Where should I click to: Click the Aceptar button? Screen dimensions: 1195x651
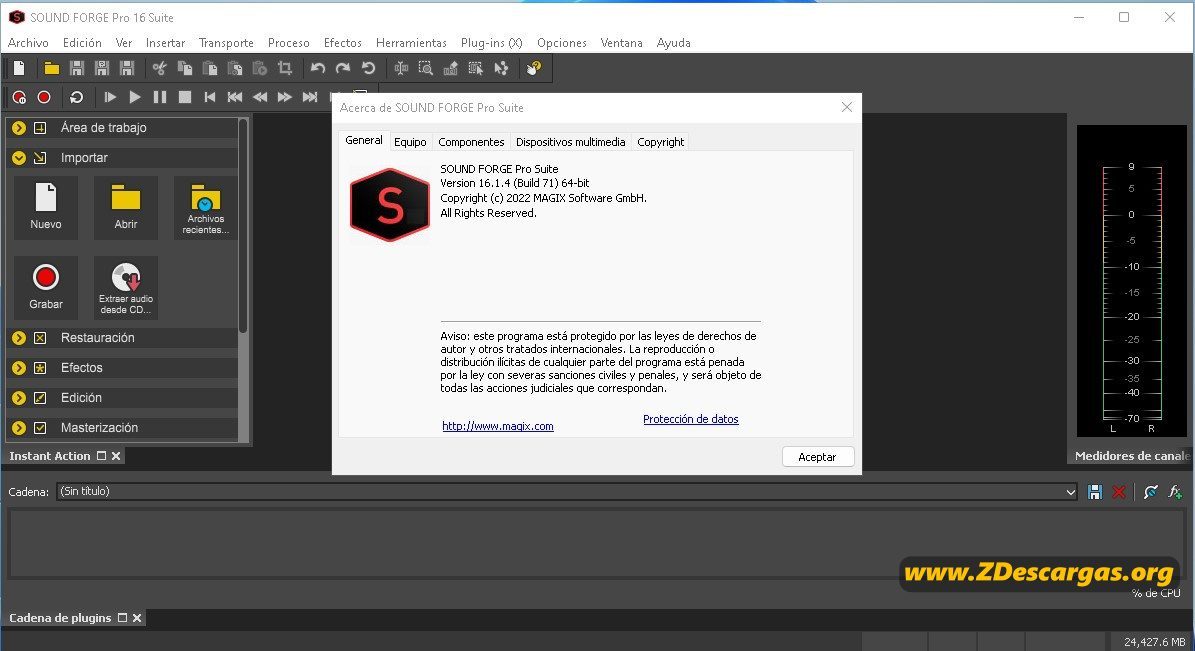818,457
